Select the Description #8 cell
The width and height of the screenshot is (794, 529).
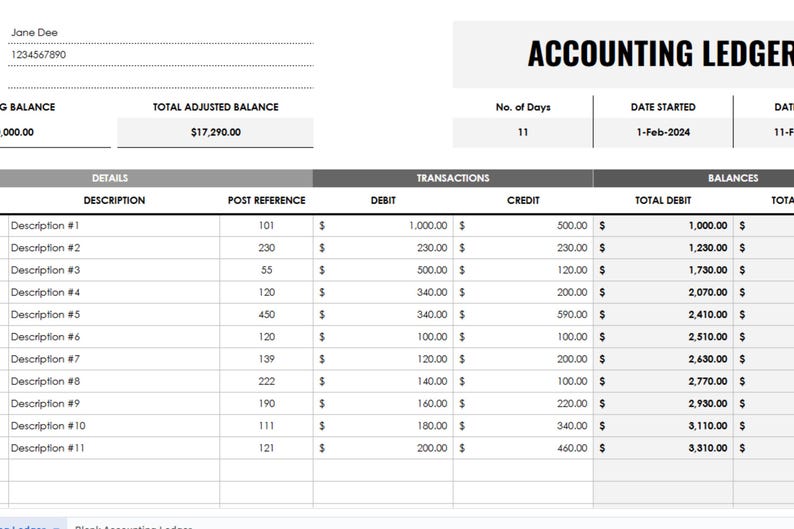point(114,382)
